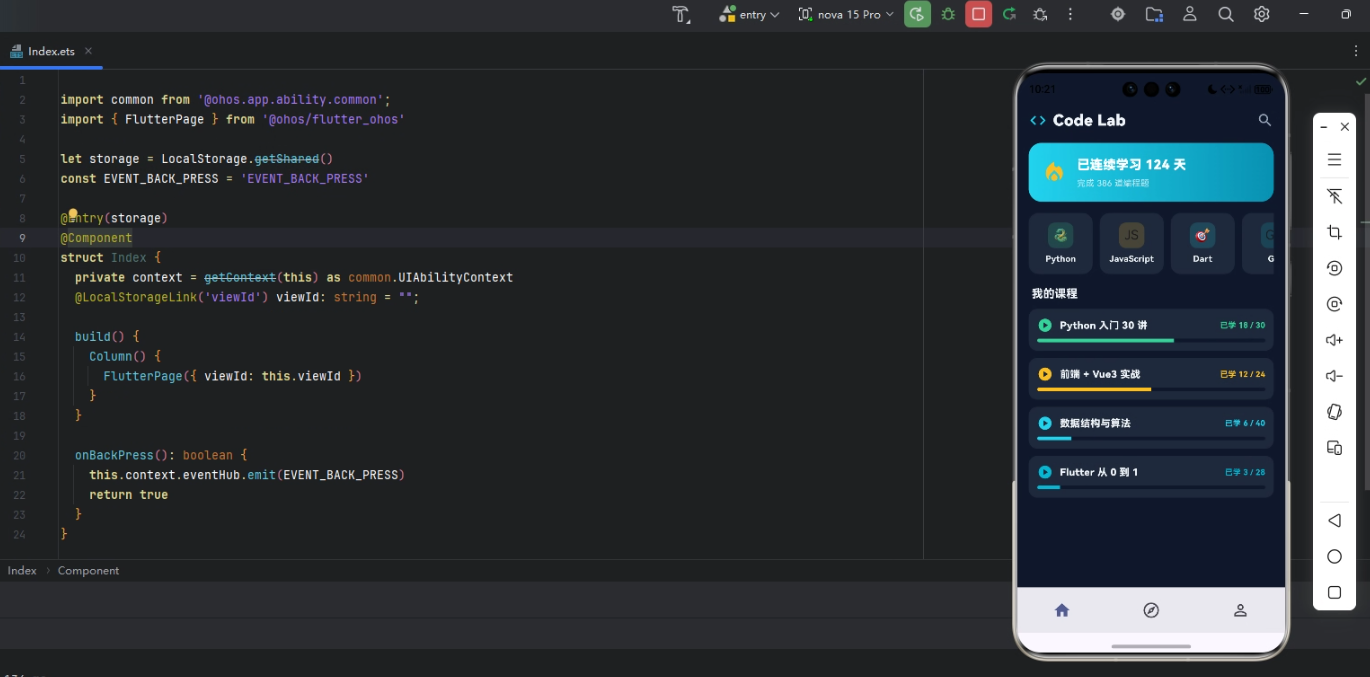Click 已学 6 / 40 progress label
1370x677 pixels.
(x=1245, y=423)
